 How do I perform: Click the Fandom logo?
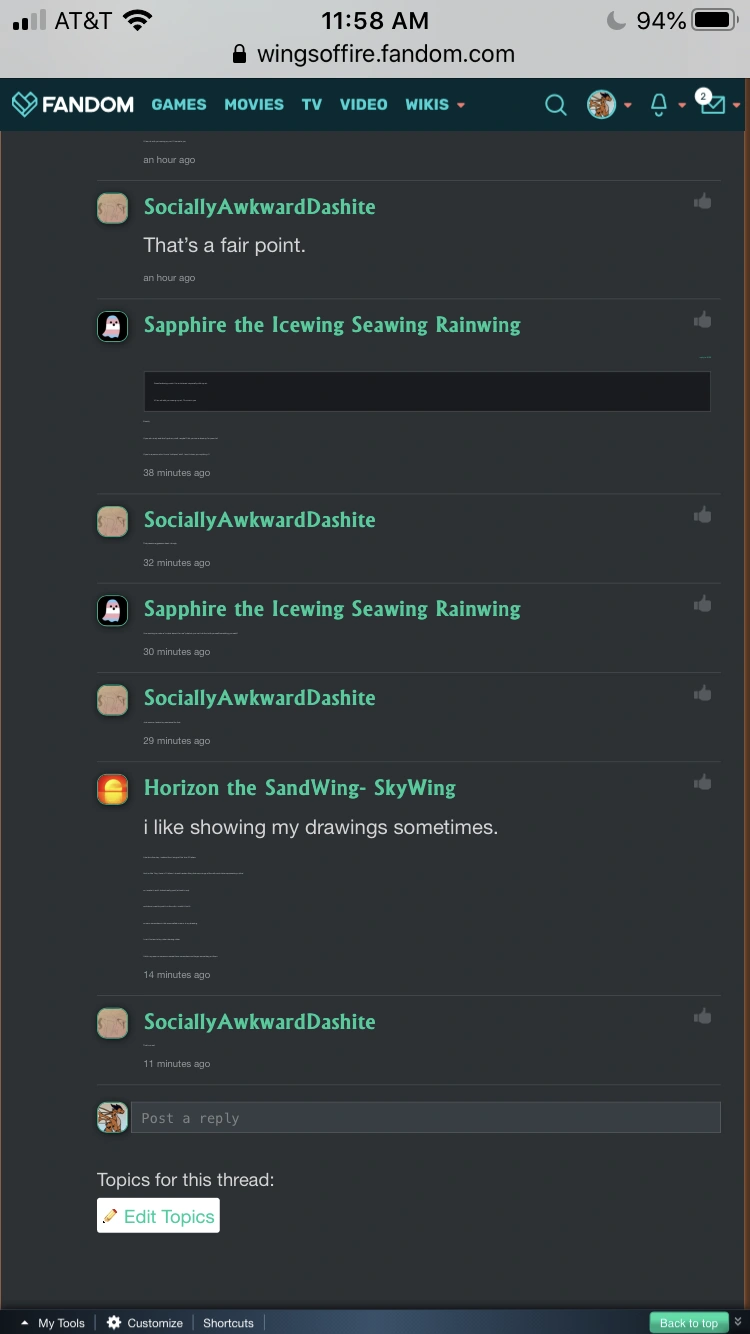[x=73, y=104]
